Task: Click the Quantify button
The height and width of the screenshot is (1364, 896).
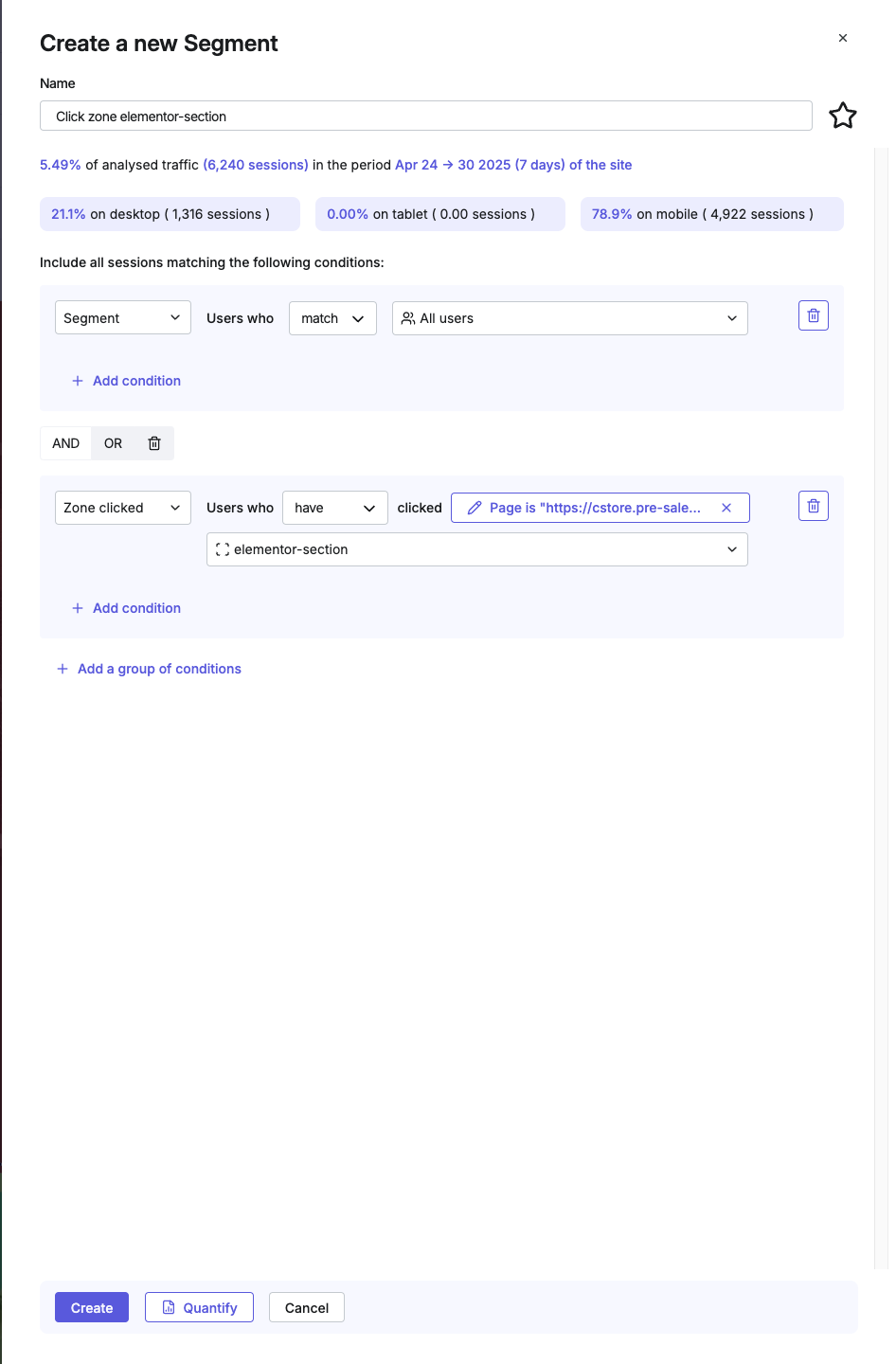Action: [x=199, y=1307]
